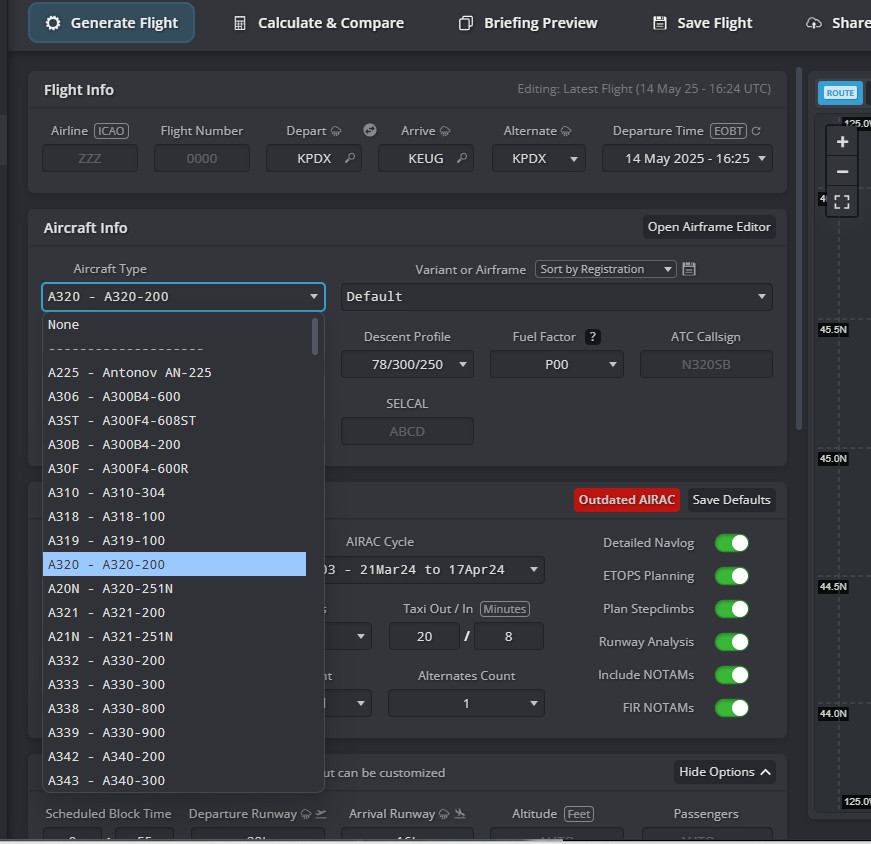Open the Variant Default dropdown
This screenshot has height=844, width=871.
pyautogui.click(x=557, y=297)
